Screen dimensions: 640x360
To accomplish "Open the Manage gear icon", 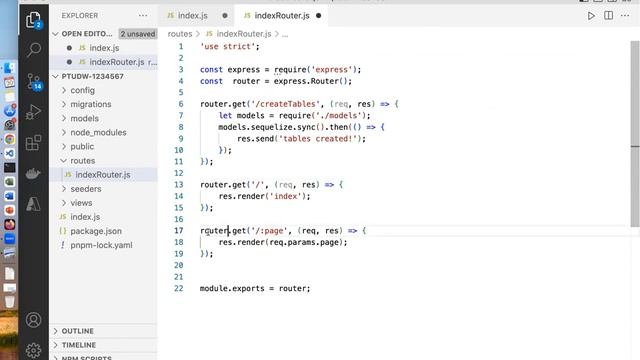I will tap(33, 350).
